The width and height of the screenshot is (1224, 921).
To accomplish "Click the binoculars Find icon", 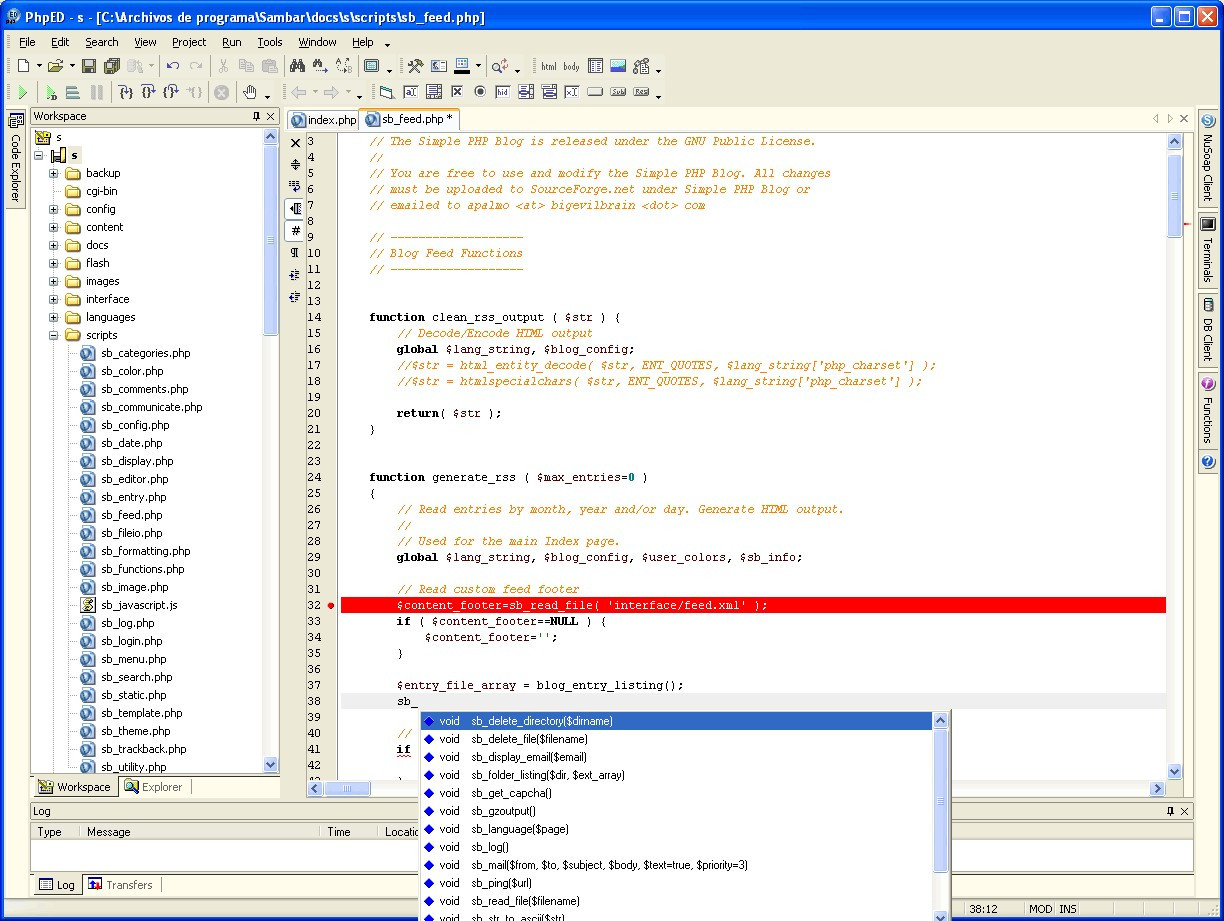I will point(297,66).
